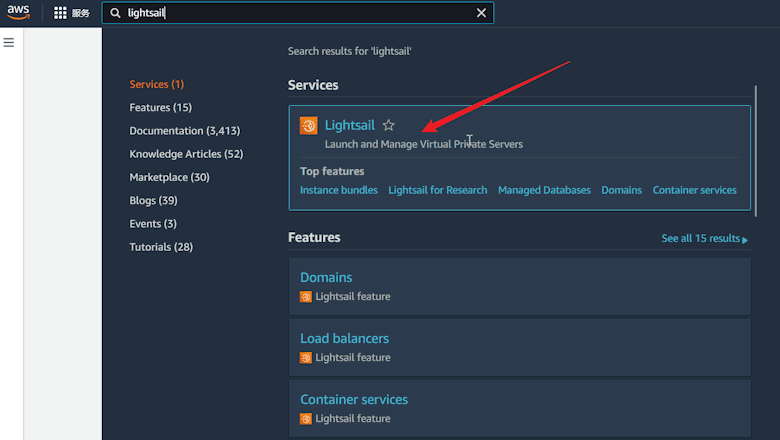Click the results panel vertical scrollbar

click(756, 151)
